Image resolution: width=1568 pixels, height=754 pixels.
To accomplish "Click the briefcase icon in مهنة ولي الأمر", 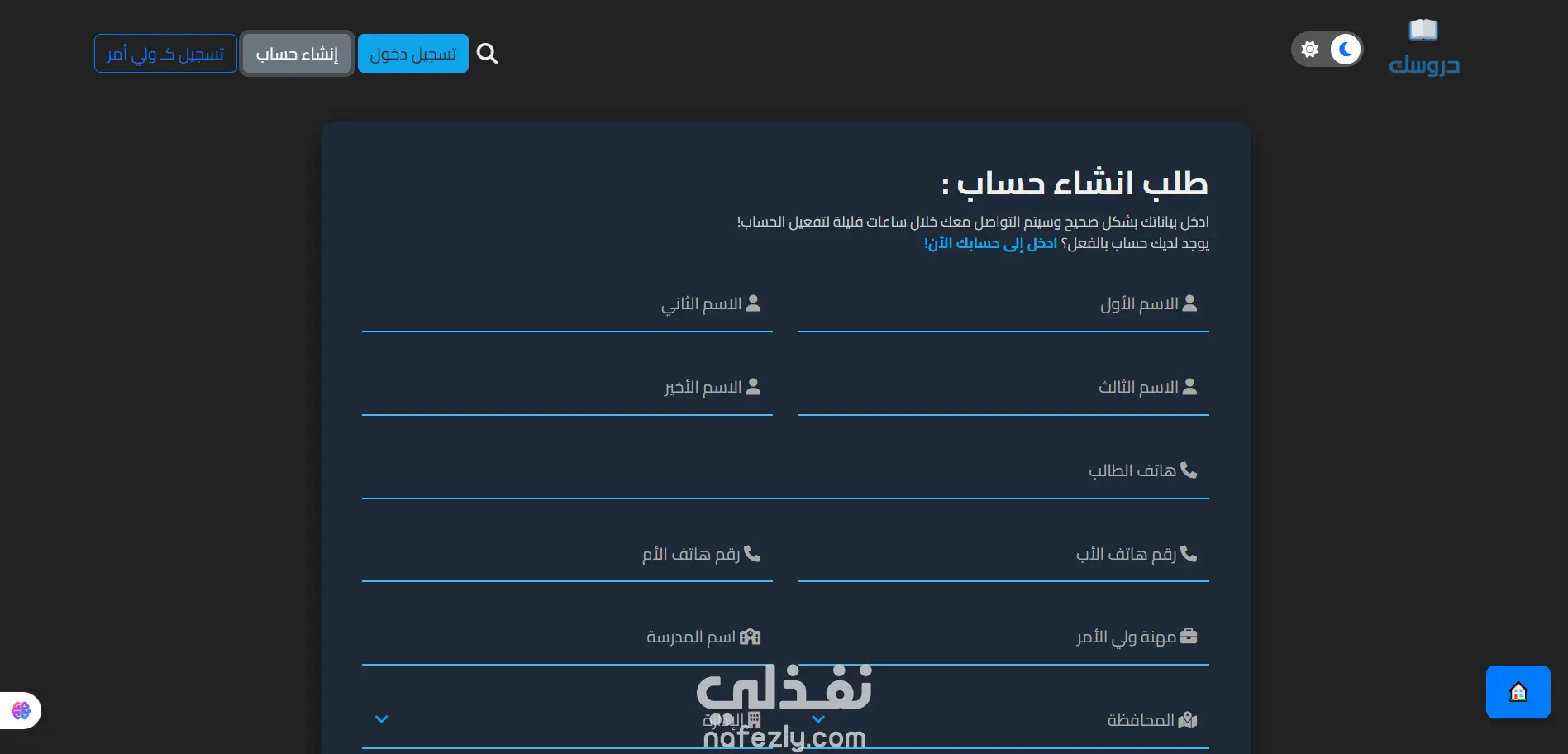I will click(x=1189, y=636).
